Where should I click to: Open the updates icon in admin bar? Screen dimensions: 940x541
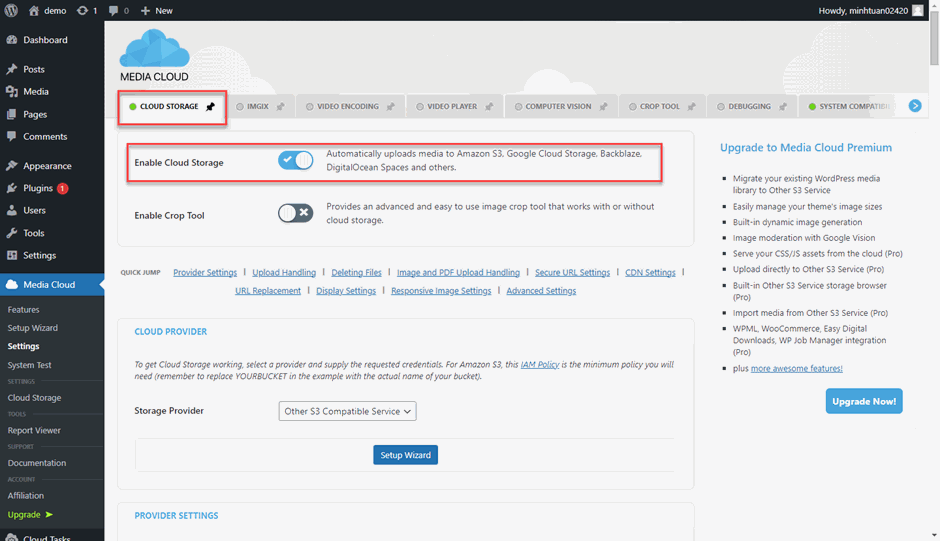click(82, 10)
